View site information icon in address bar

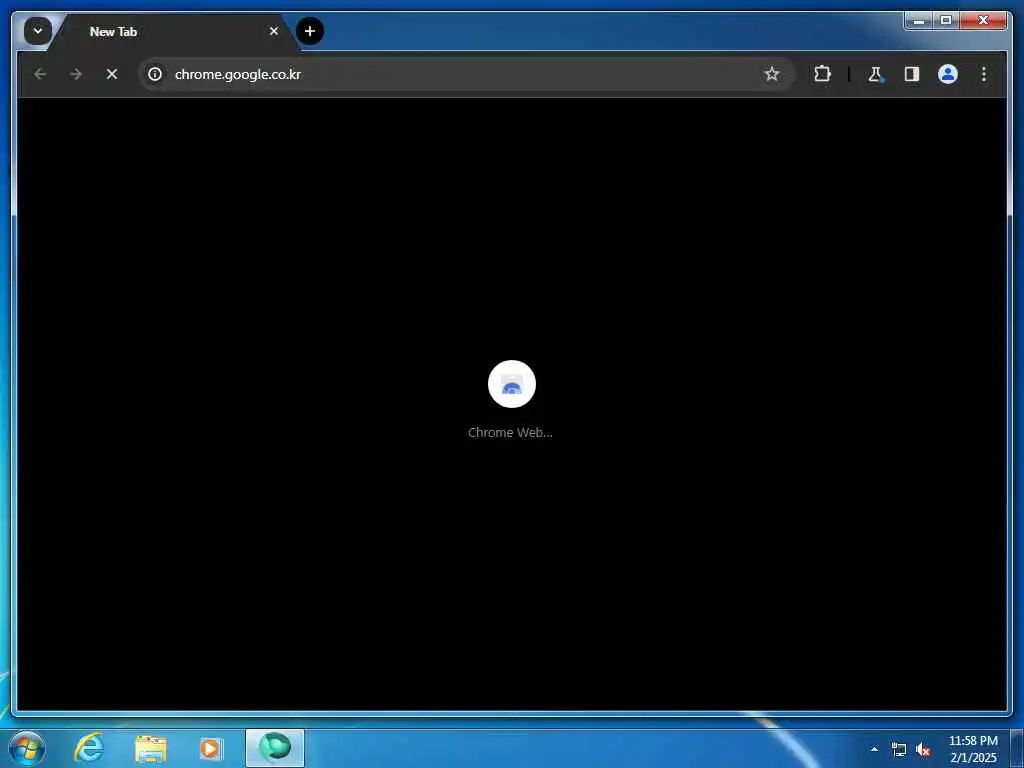(x=155, y=74)
